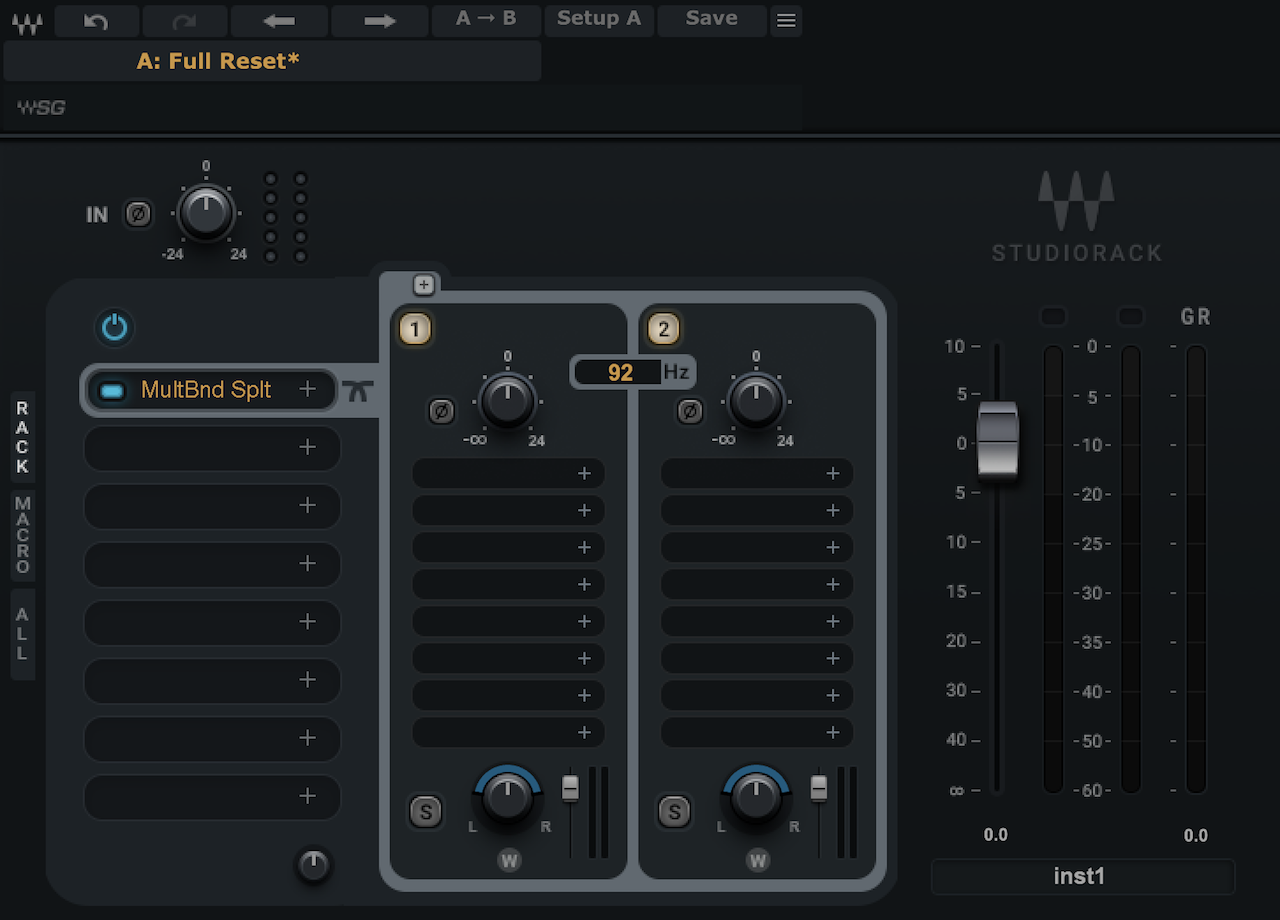1280x920 pixels.
Task: Click the redo arrow icon
Action: tap(184, 20)
